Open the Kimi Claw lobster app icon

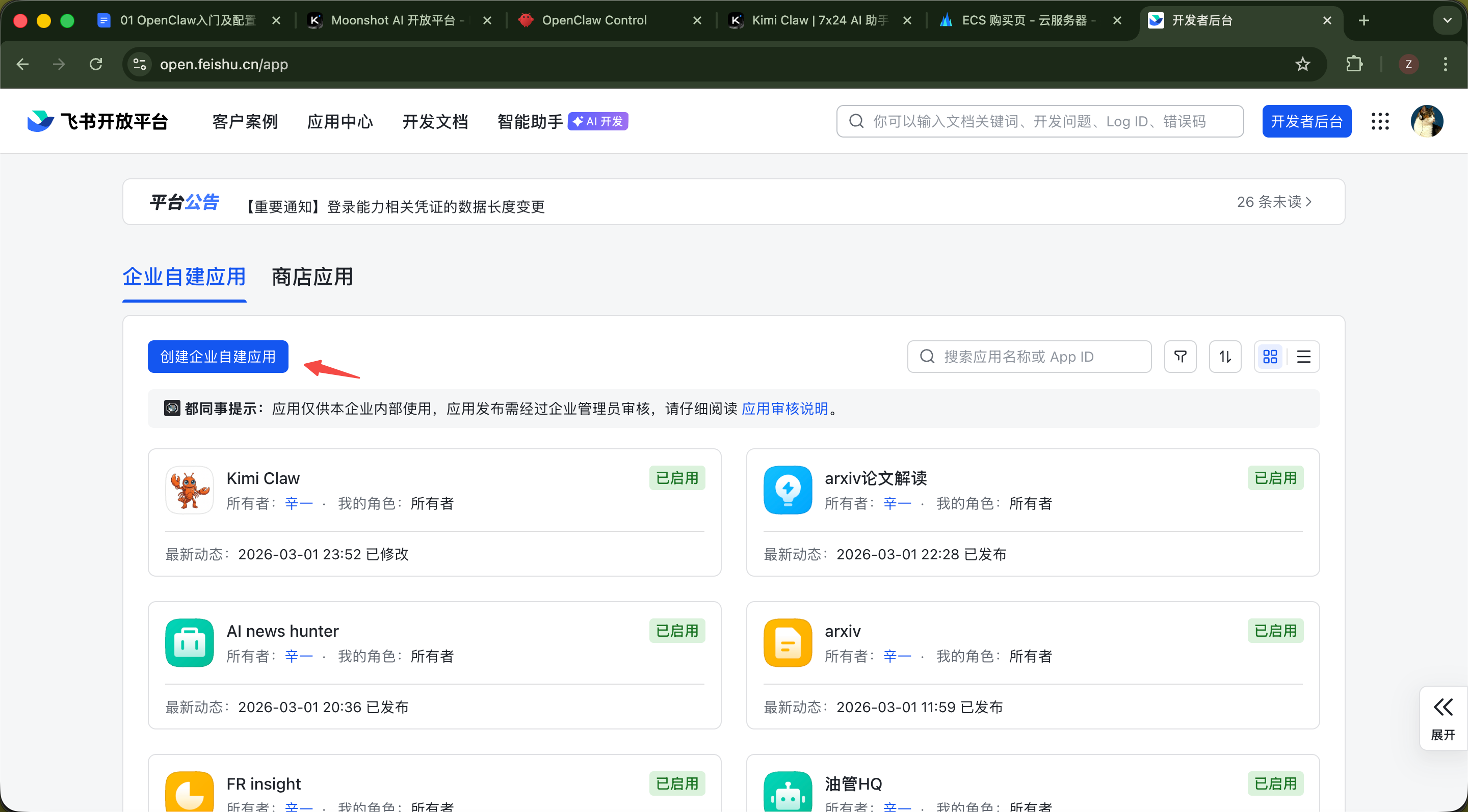[190, 490]
